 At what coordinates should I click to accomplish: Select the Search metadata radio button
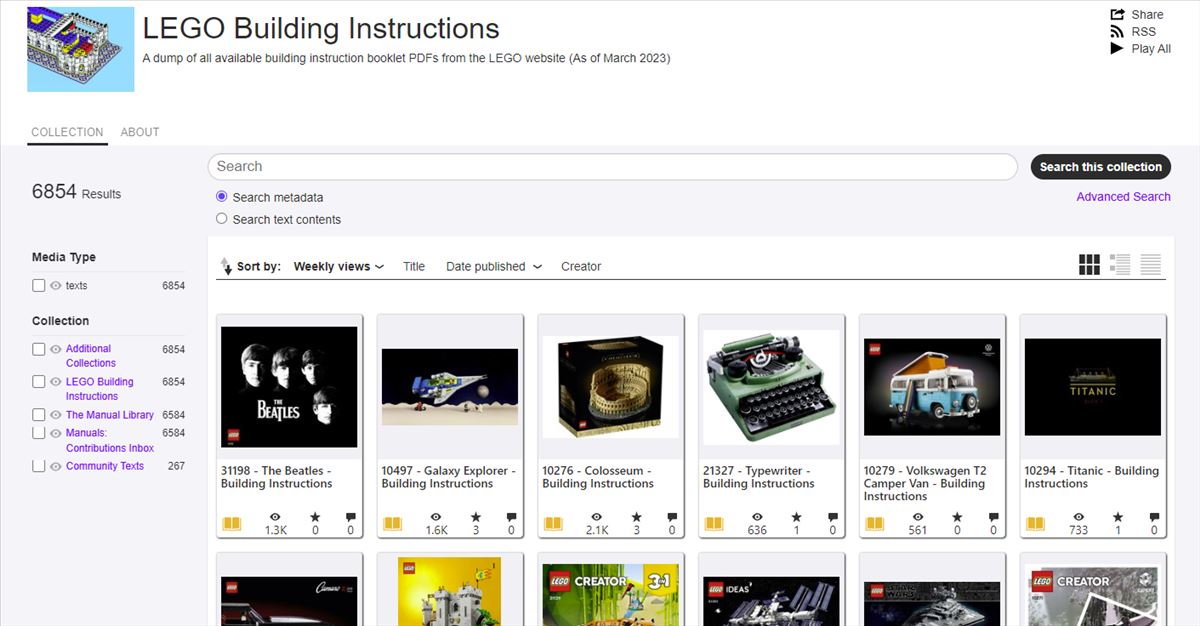click(x=222, y=196)
